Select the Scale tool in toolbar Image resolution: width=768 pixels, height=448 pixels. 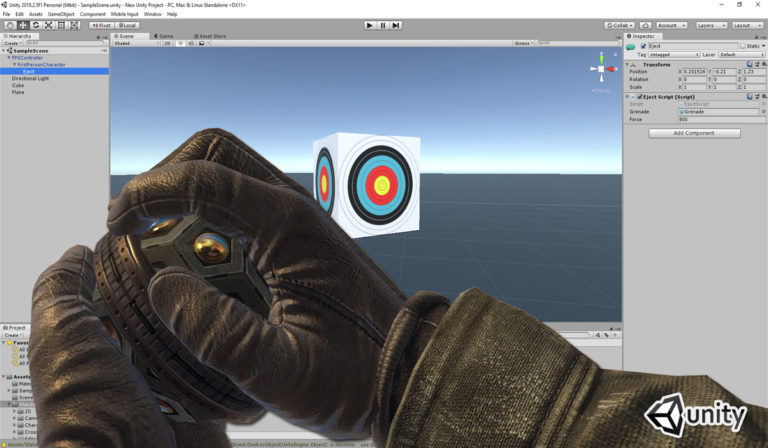click(48, 25)
